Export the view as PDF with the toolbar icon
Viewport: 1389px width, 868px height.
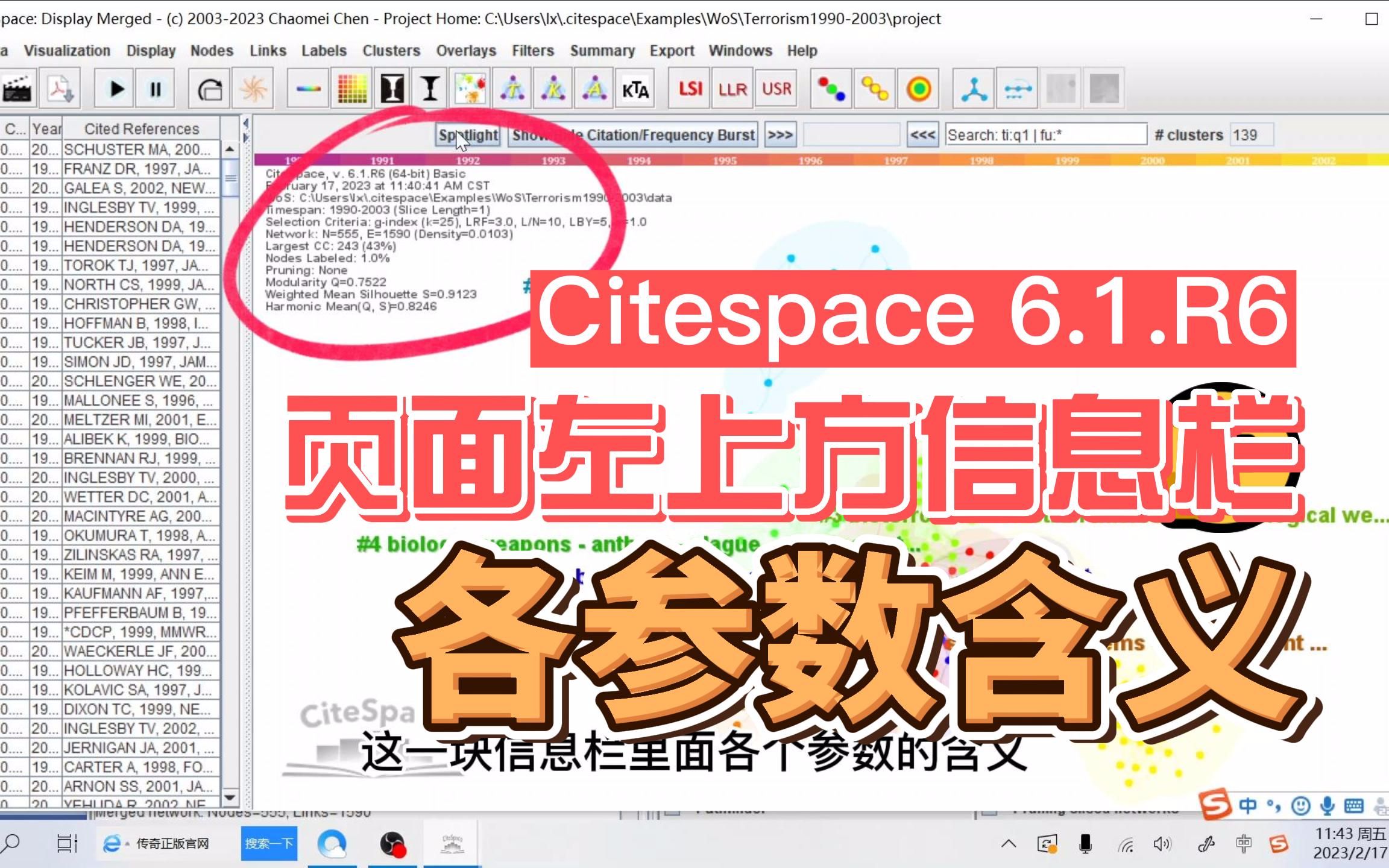(x=60, y=89)
